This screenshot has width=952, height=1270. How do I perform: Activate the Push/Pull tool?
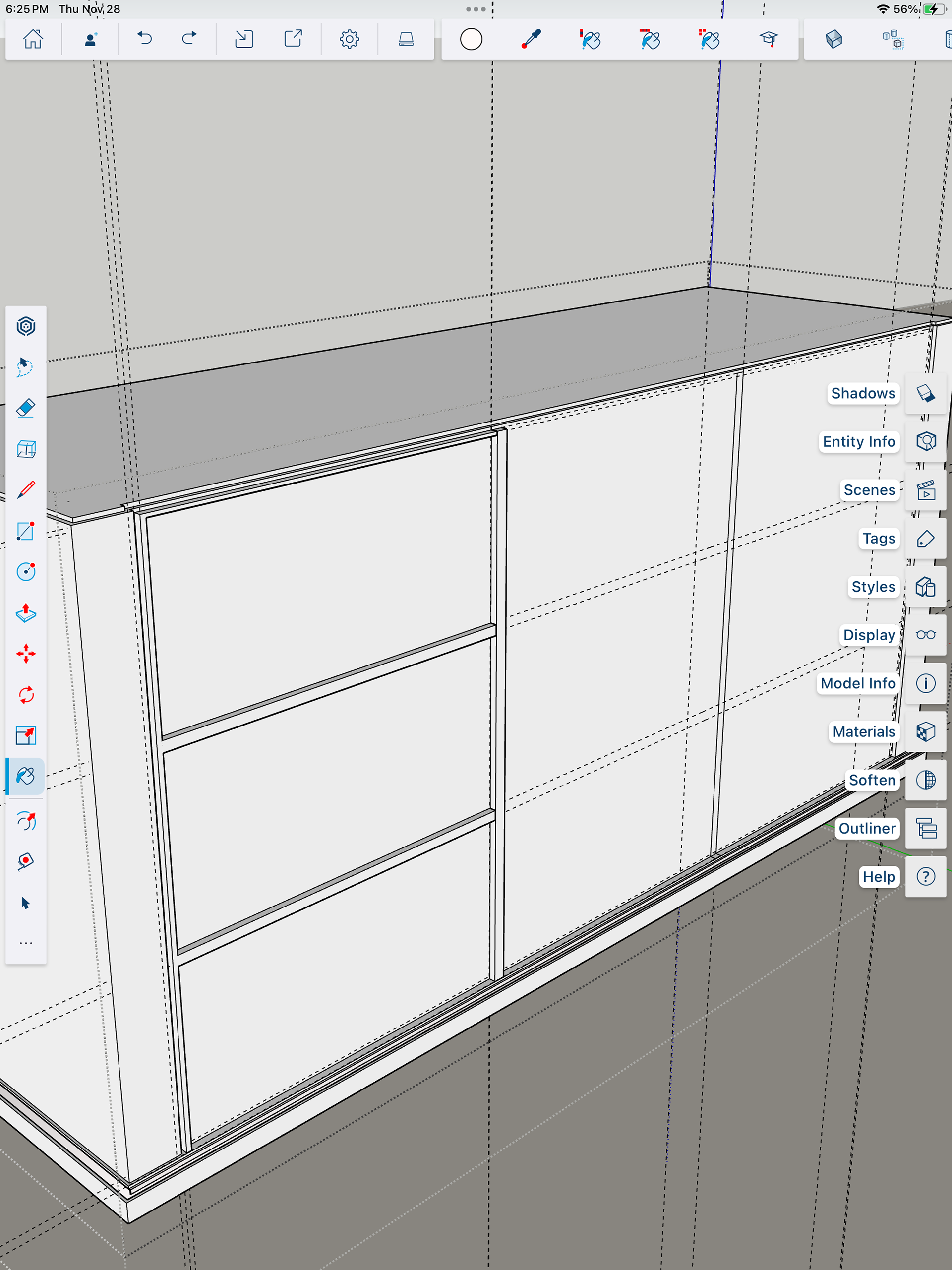(x=26, y=612)
